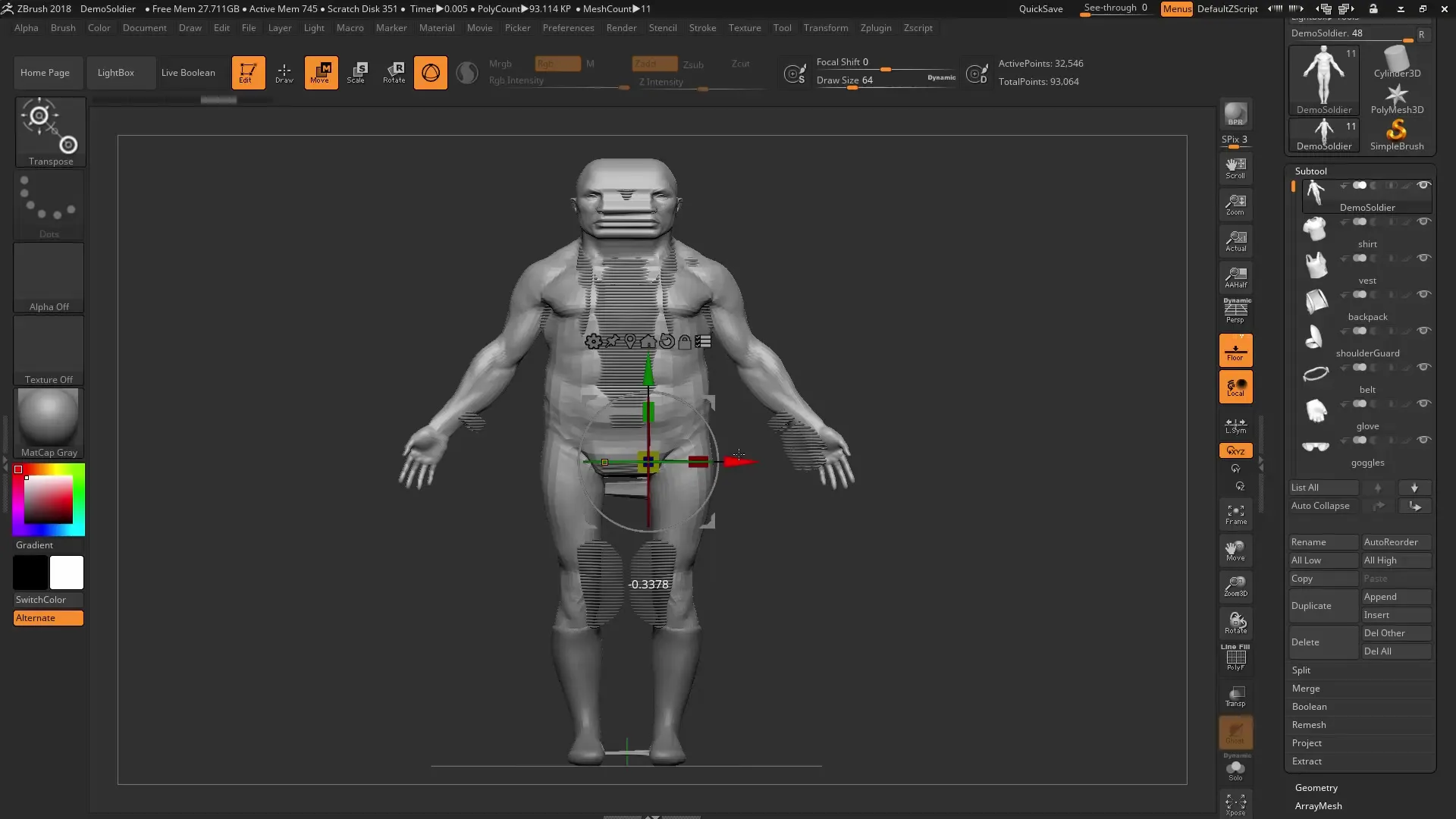The image size is (1456, 819).
Task: Click the BPR render icon
Action: pos(1235,114)
